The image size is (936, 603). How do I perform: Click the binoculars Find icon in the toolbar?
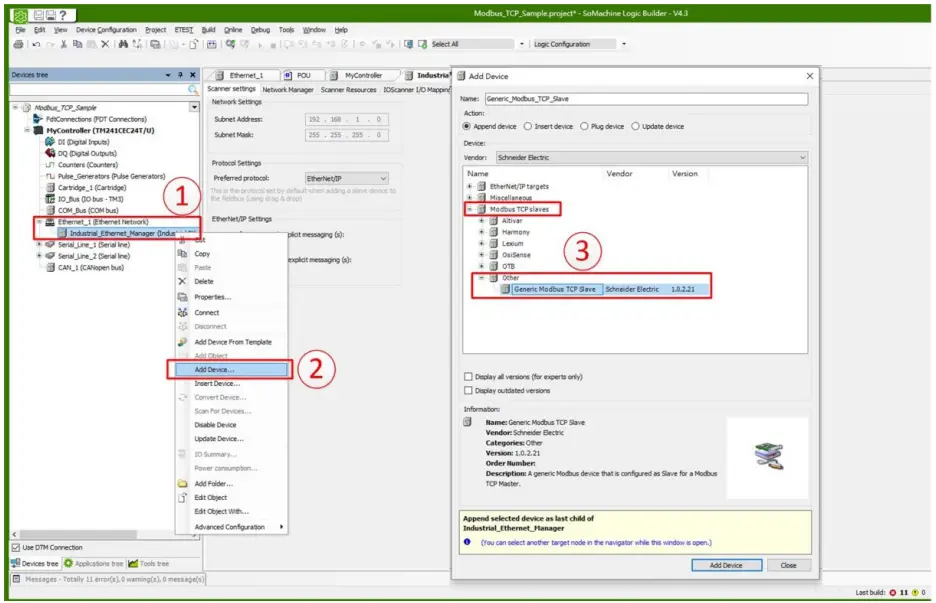click(x=123, y=44)
